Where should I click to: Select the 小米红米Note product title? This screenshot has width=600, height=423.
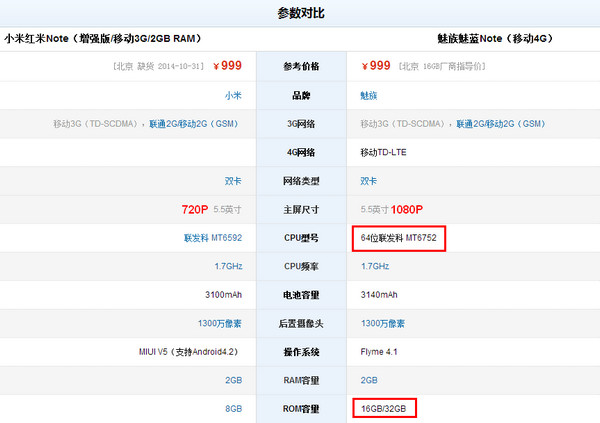(103, 39)
